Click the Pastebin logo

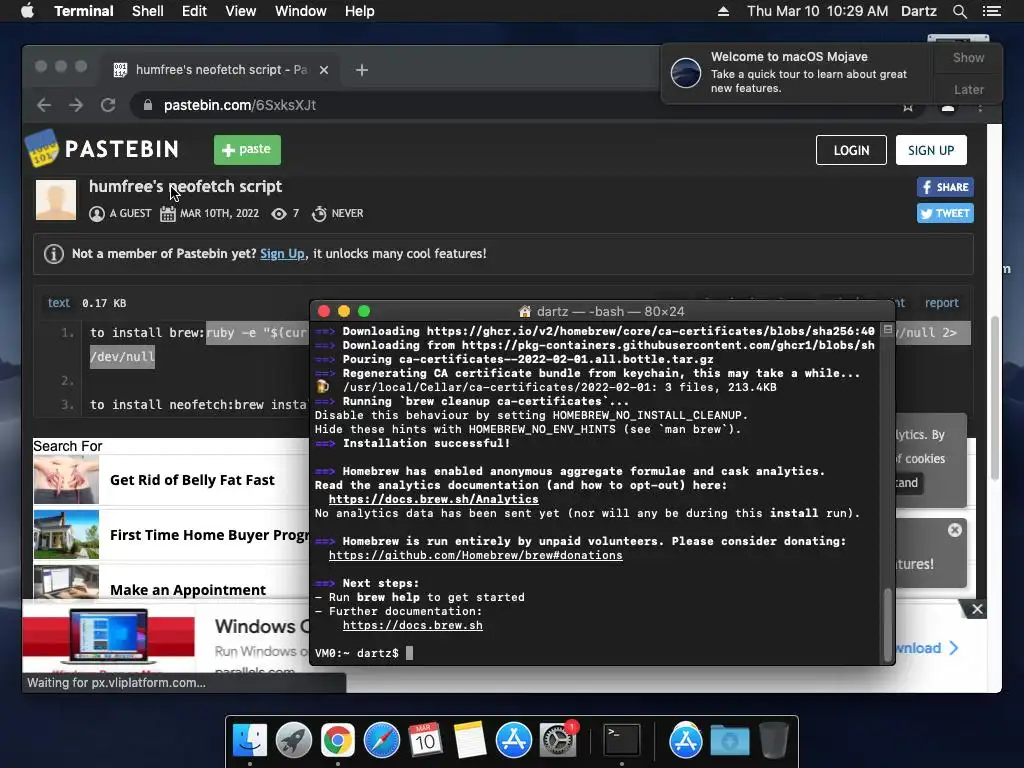(103, 149)
